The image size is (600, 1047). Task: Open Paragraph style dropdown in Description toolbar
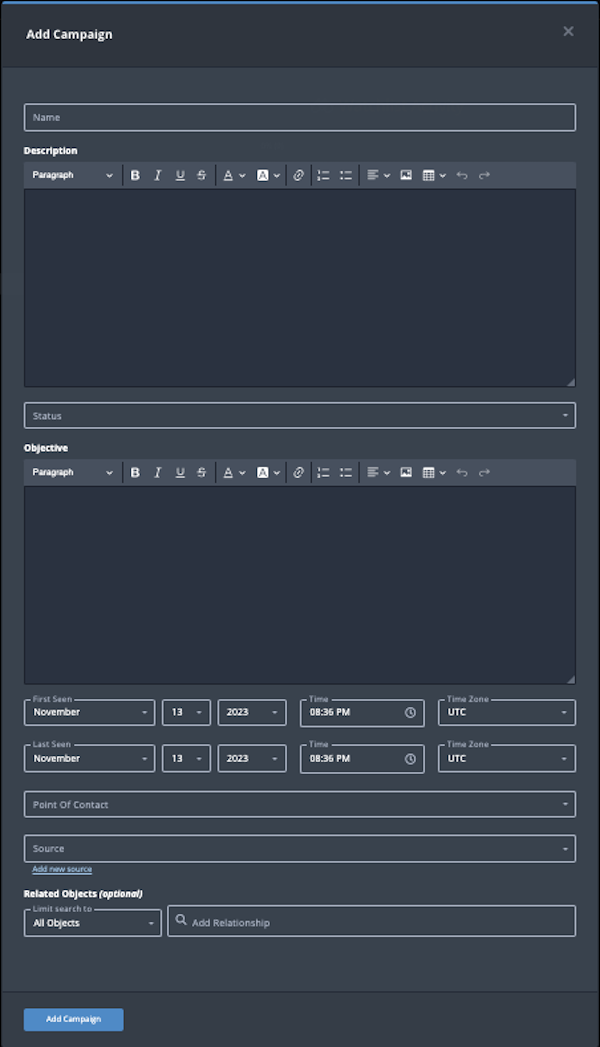click(x=72, y=175)
